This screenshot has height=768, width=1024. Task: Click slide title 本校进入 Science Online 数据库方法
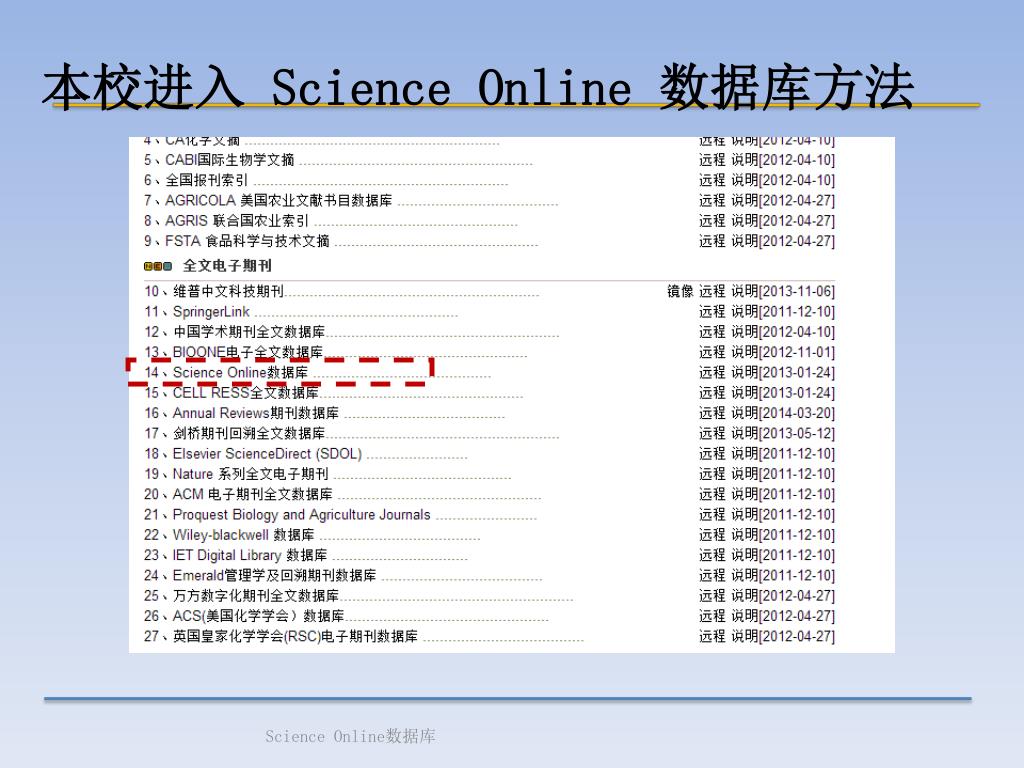(478, 87)
